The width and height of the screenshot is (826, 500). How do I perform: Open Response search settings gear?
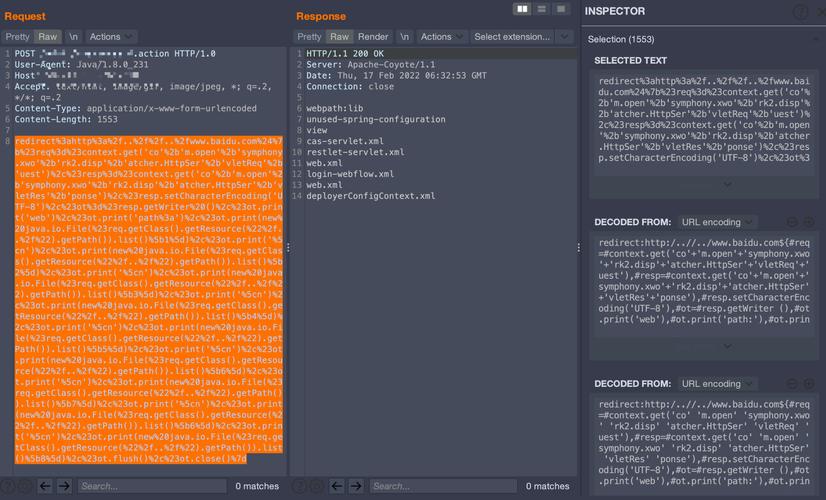coord(316,486)
